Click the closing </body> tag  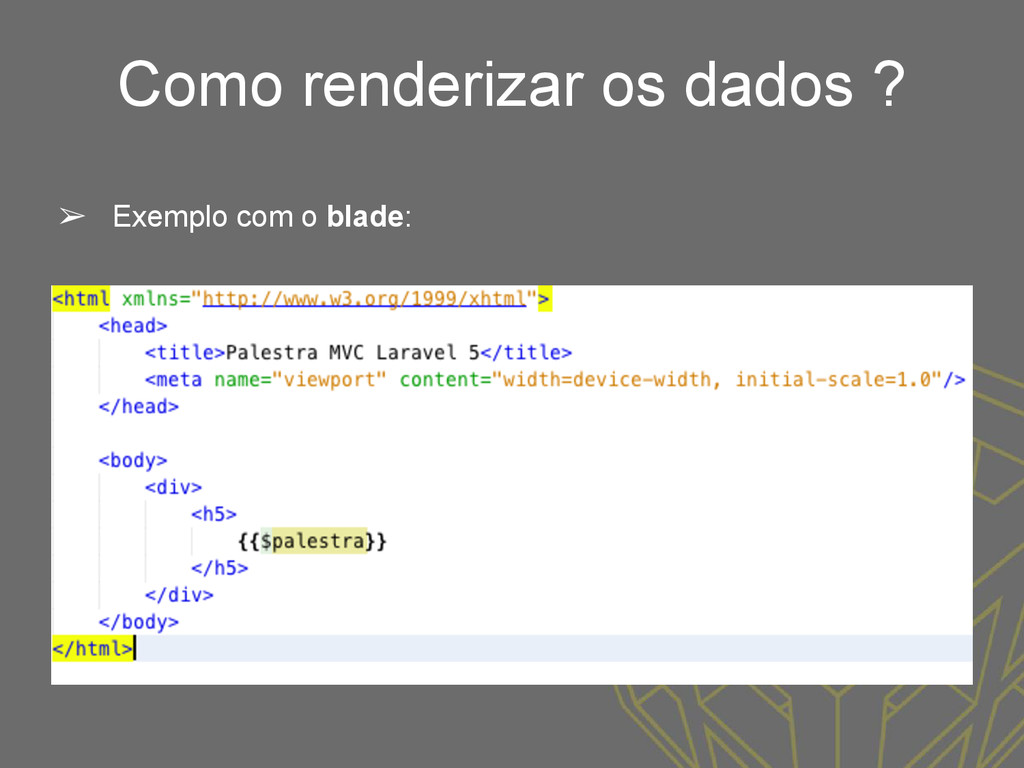138,622
